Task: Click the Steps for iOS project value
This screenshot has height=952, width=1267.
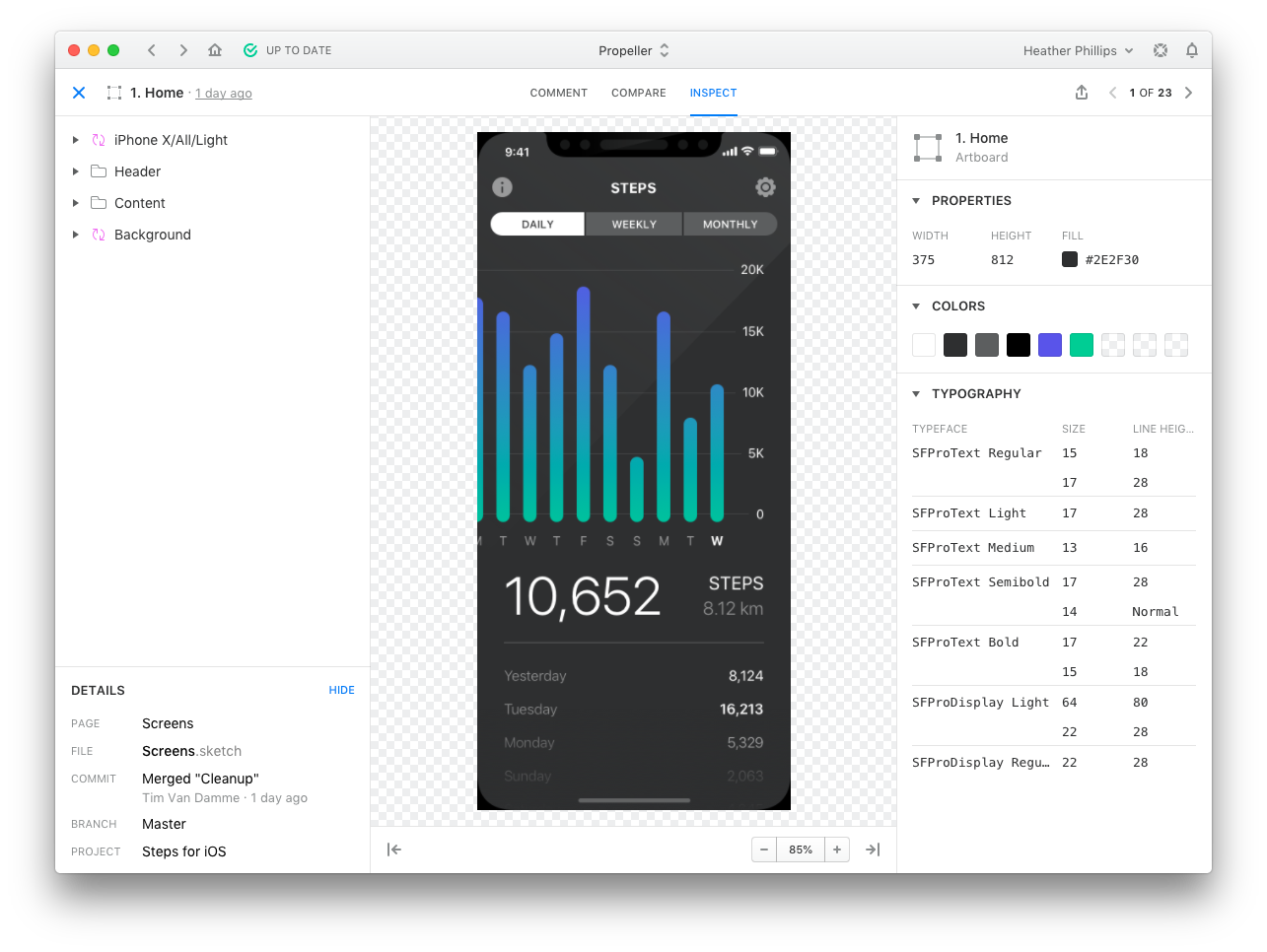Action: click(x=184, y=851)
